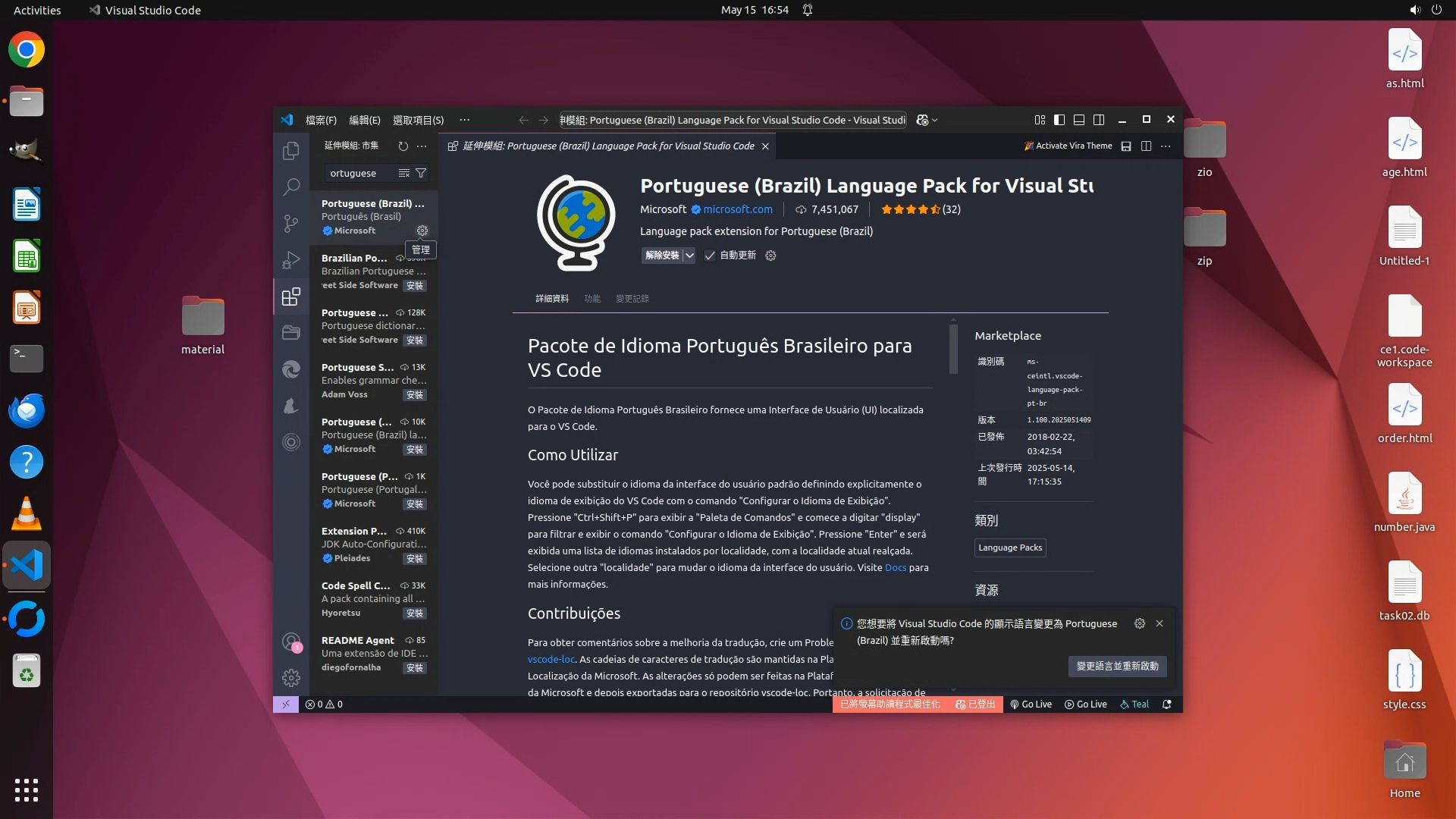Click the 變更語言並重新啟動 button
This screenshot has height=819, width=1456.
pyautogui.click(x=1117, y=666)
